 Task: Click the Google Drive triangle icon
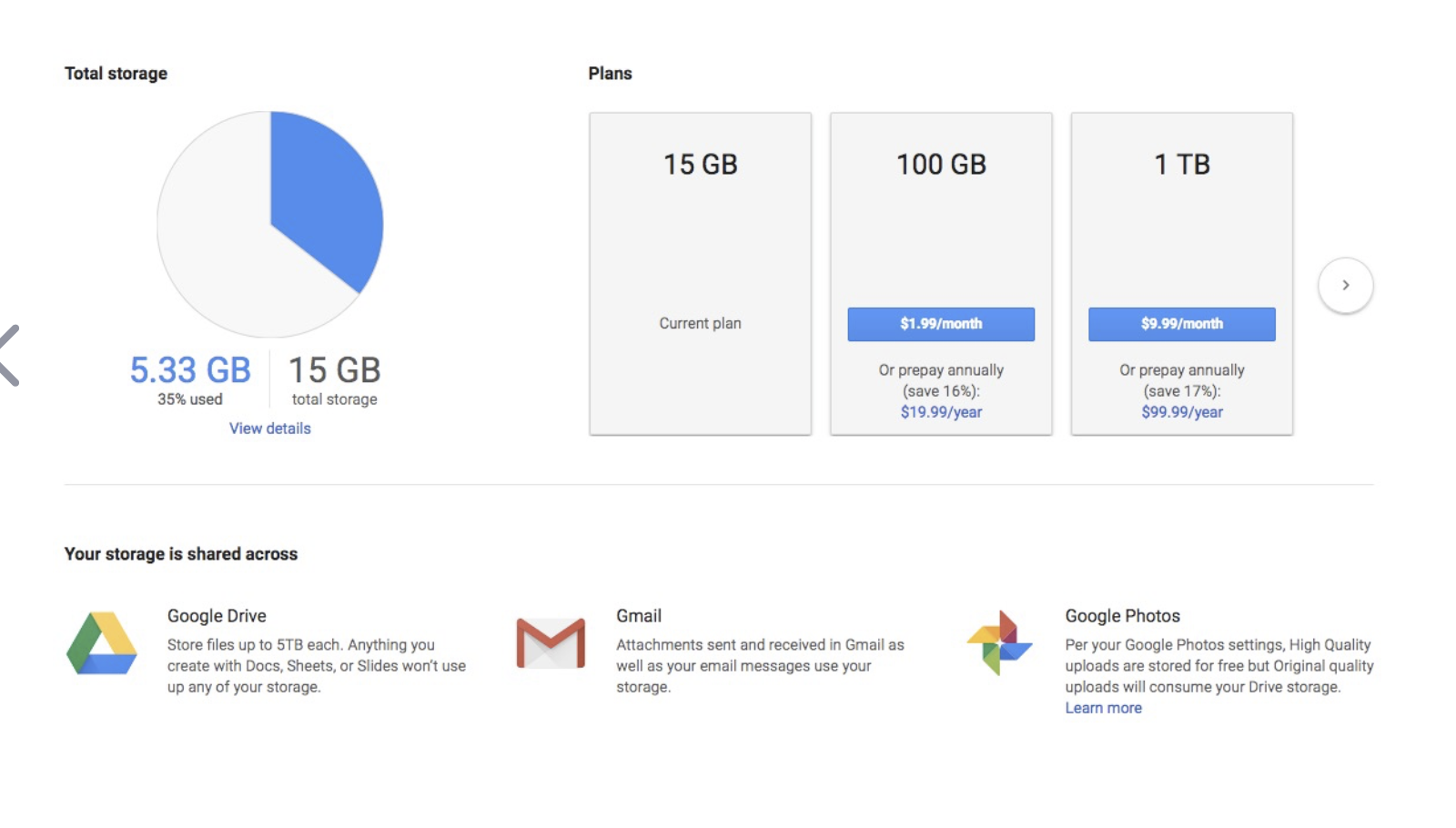(102, 643)
